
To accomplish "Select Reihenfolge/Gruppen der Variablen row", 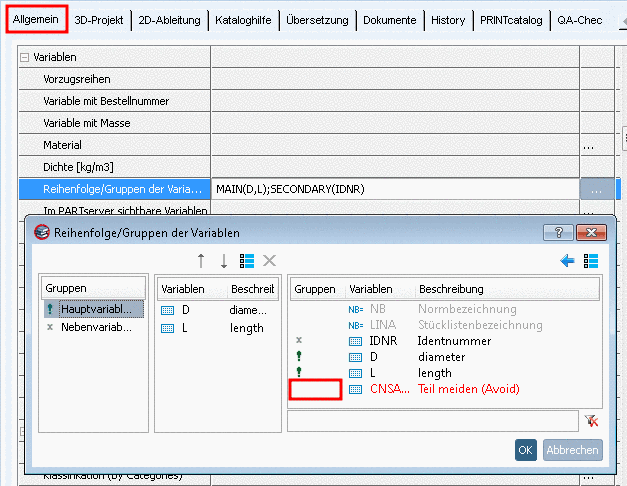I will (x=114, y=189).
